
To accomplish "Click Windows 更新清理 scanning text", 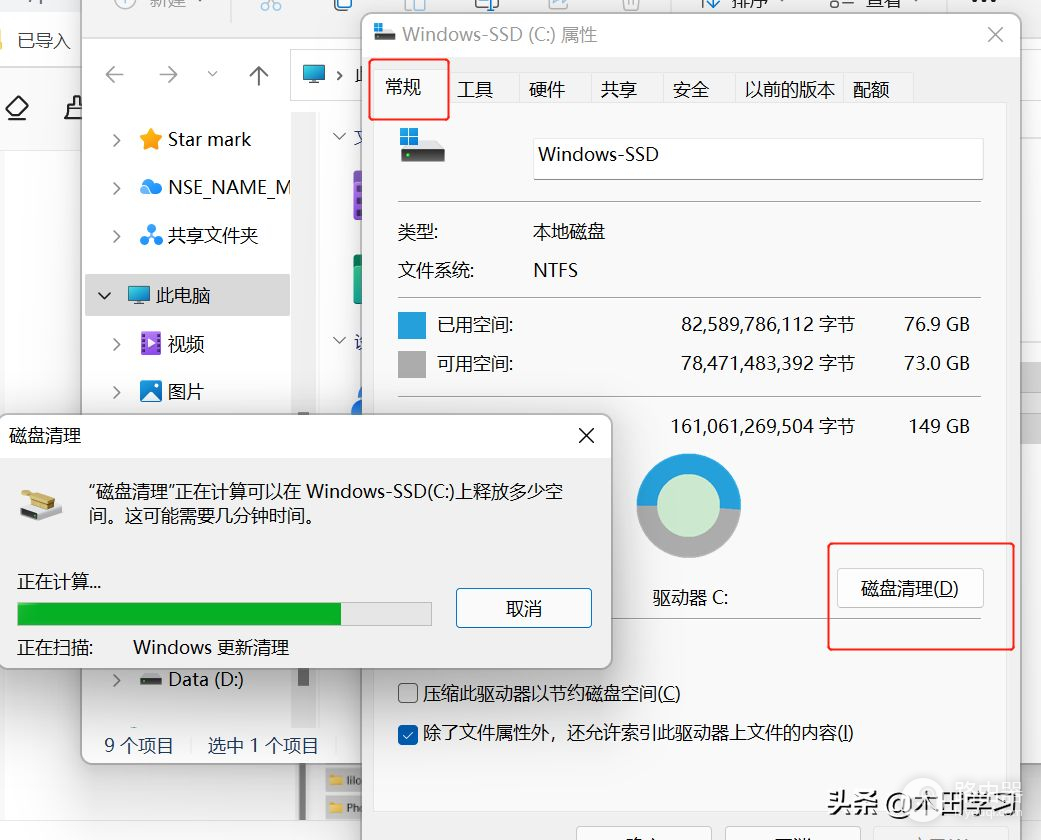I will [x=211, y=647].
